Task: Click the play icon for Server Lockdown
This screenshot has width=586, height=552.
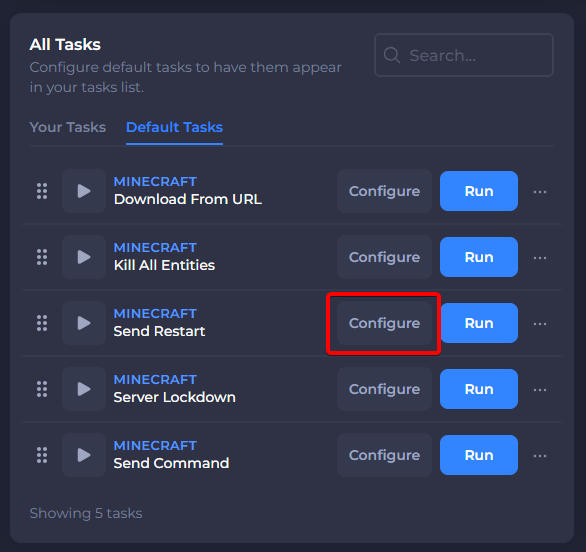Action: pos(84,389)
